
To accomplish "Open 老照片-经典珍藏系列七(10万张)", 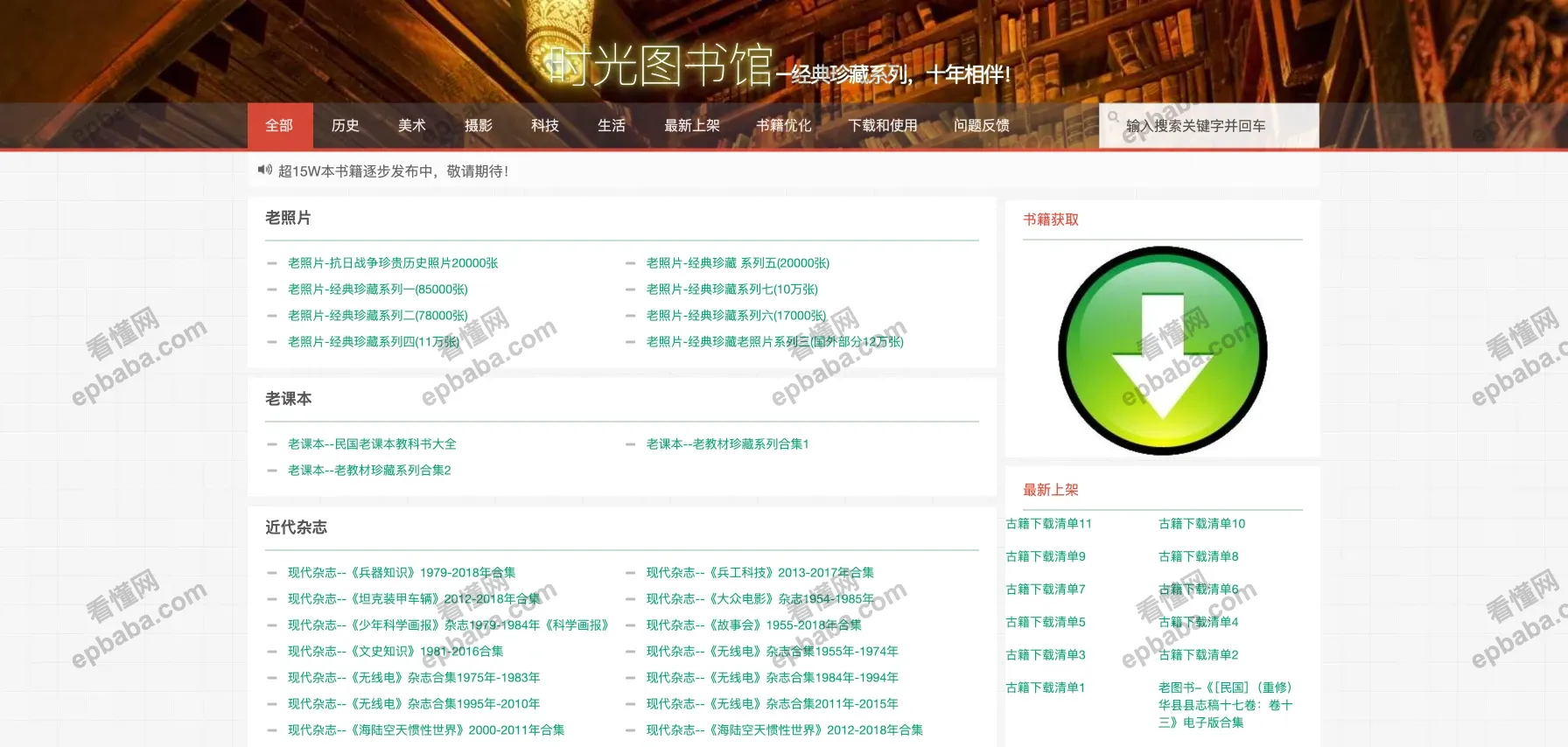I will (x=732, y=290).
